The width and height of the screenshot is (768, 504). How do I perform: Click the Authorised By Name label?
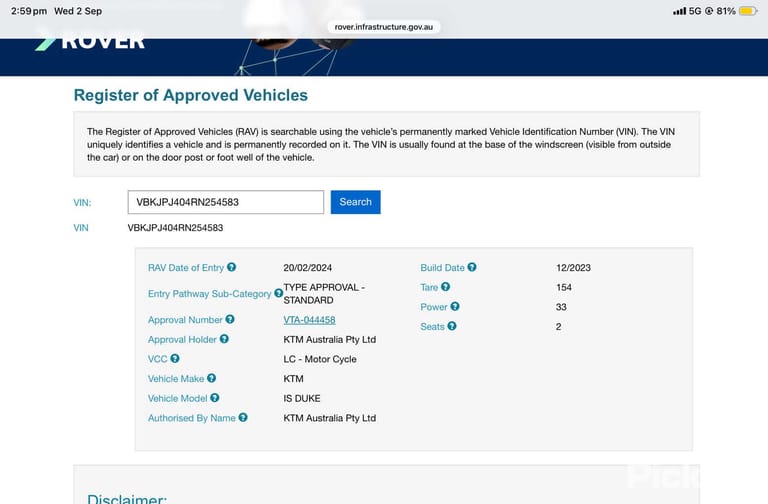(192, 418)
